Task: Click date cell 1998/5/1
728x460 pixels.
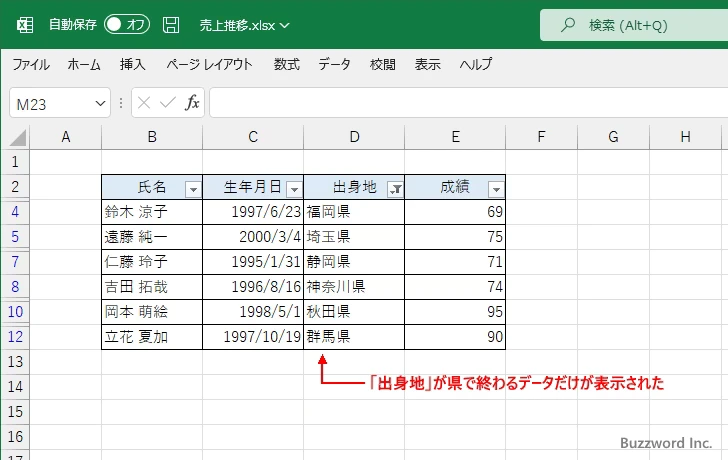Action: click(253, 312)
